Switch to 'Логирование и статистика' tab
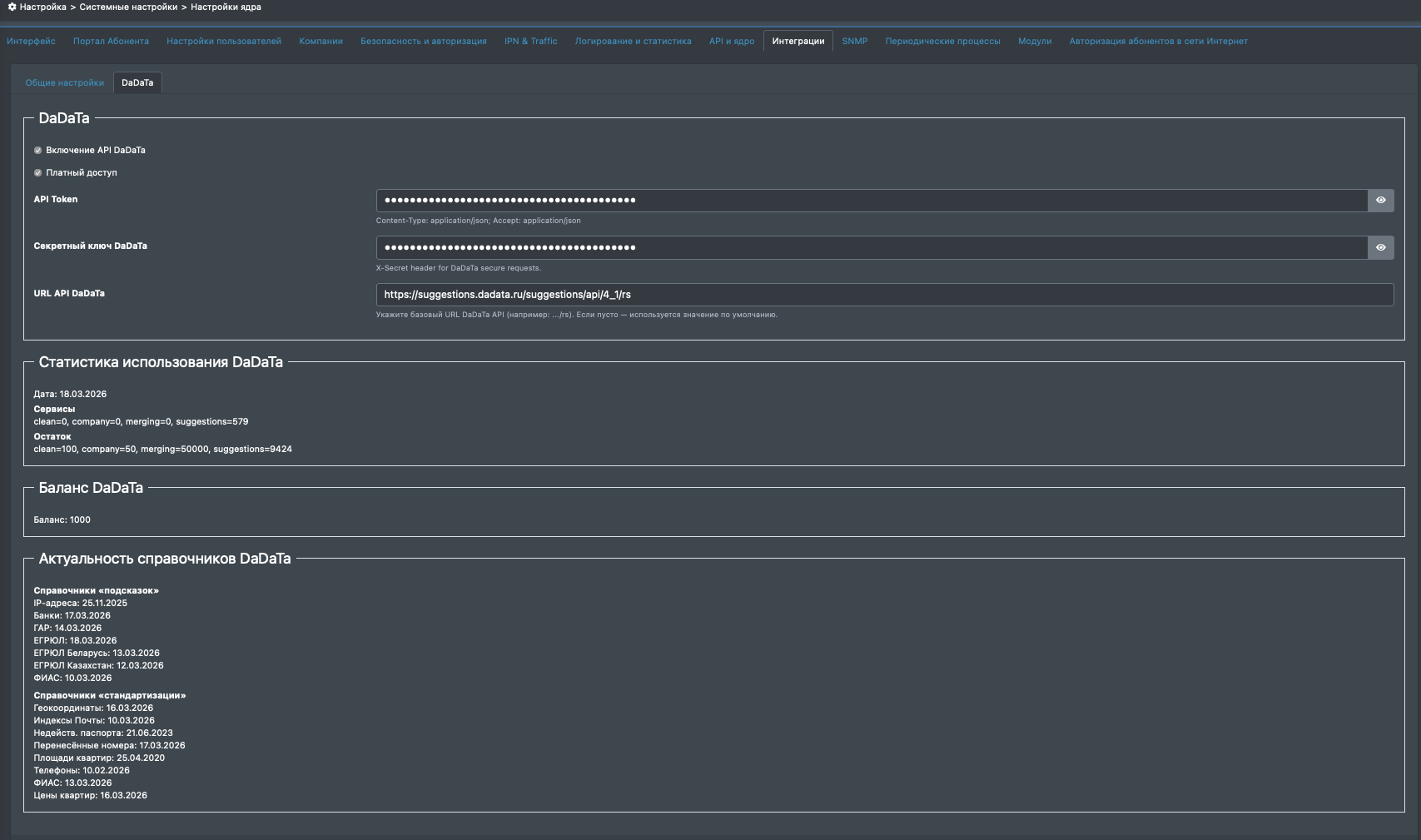 pos(633,41)
